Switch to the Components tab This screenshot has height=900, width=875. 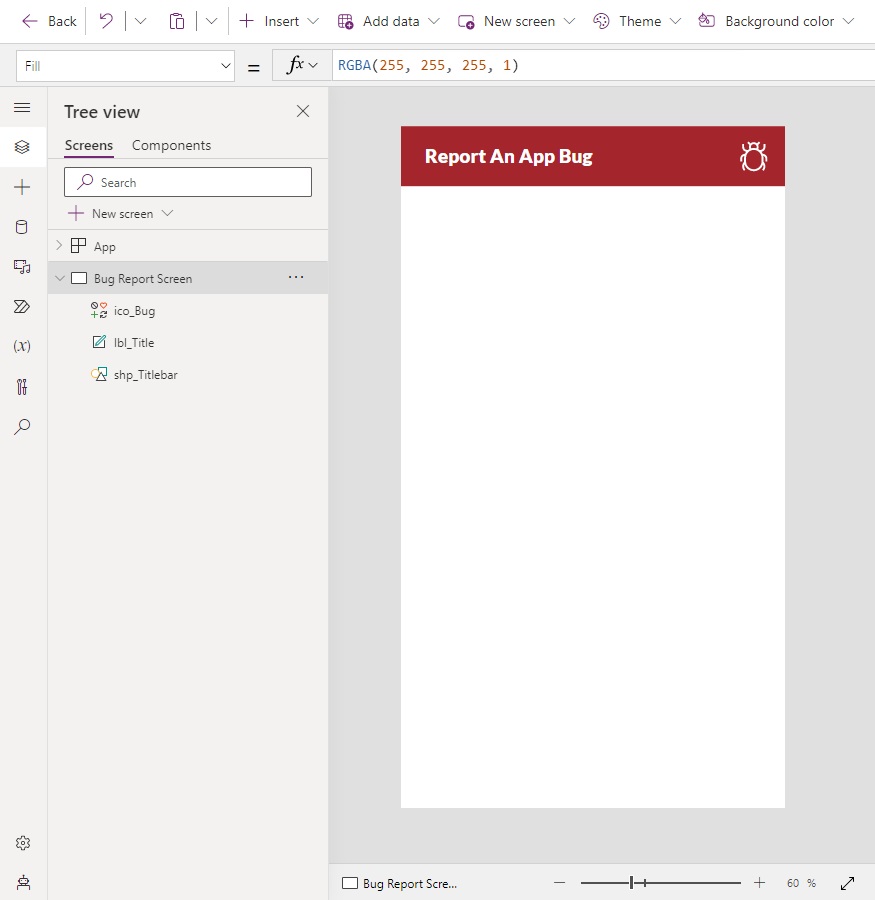click(172, 145)
